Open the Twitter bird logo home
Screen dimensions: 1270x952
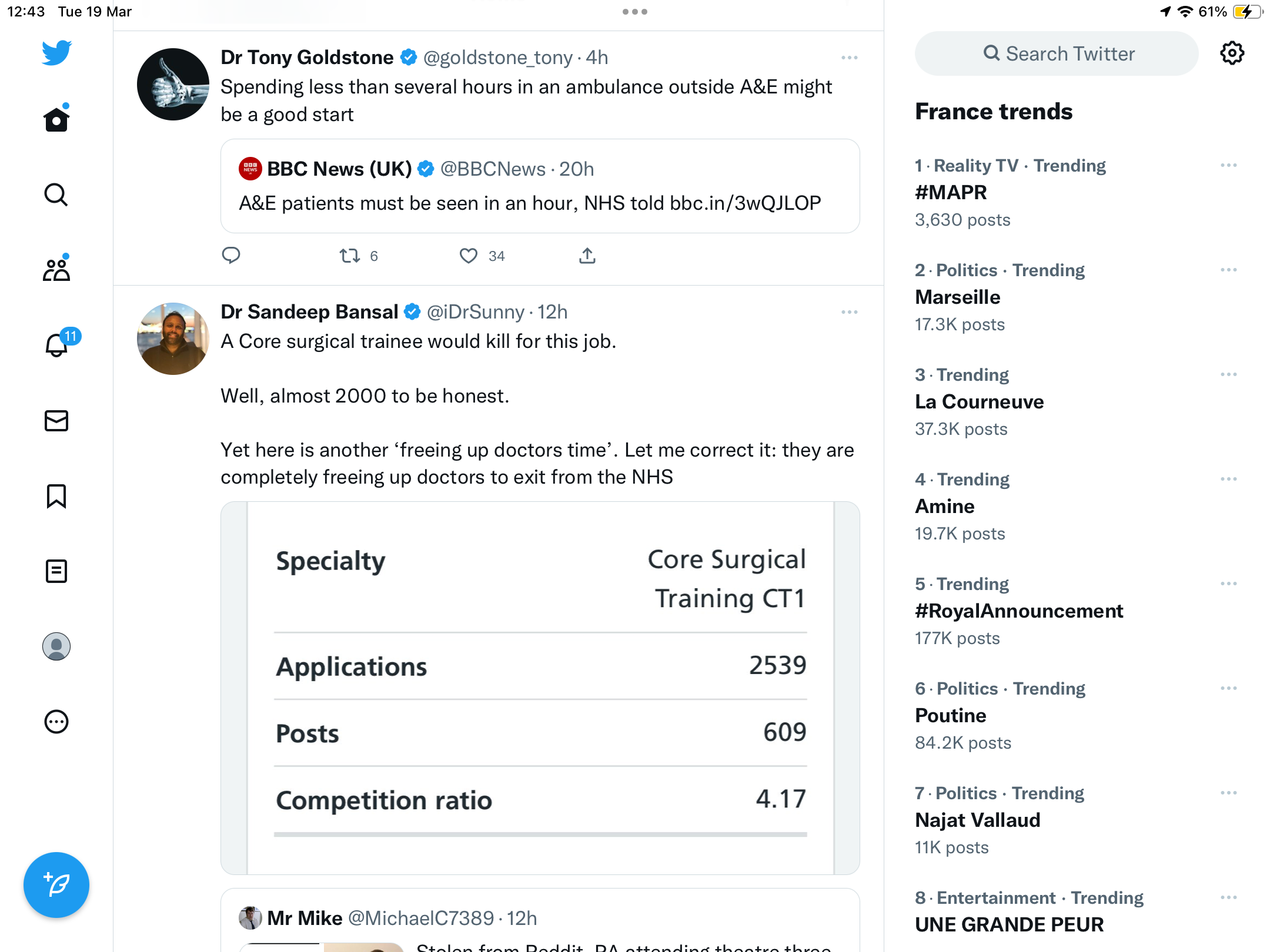tap(56, 53)
